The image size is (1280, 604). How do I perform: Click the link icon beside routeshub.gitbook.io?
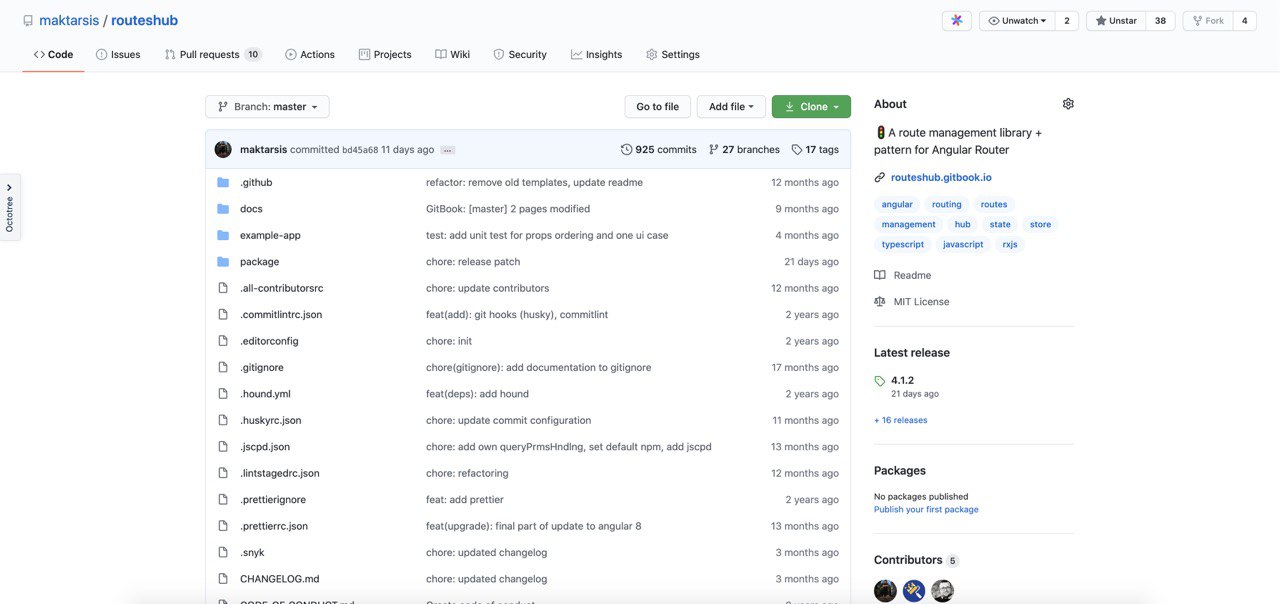point(880,177)
